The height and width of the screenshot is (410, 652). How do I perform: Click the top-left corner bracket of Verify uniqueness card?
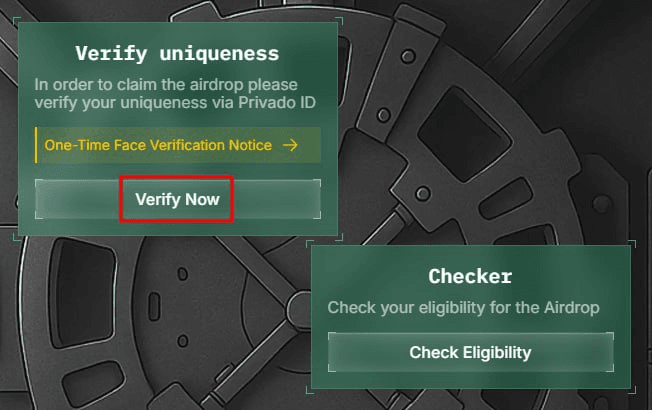coord(17,20)
